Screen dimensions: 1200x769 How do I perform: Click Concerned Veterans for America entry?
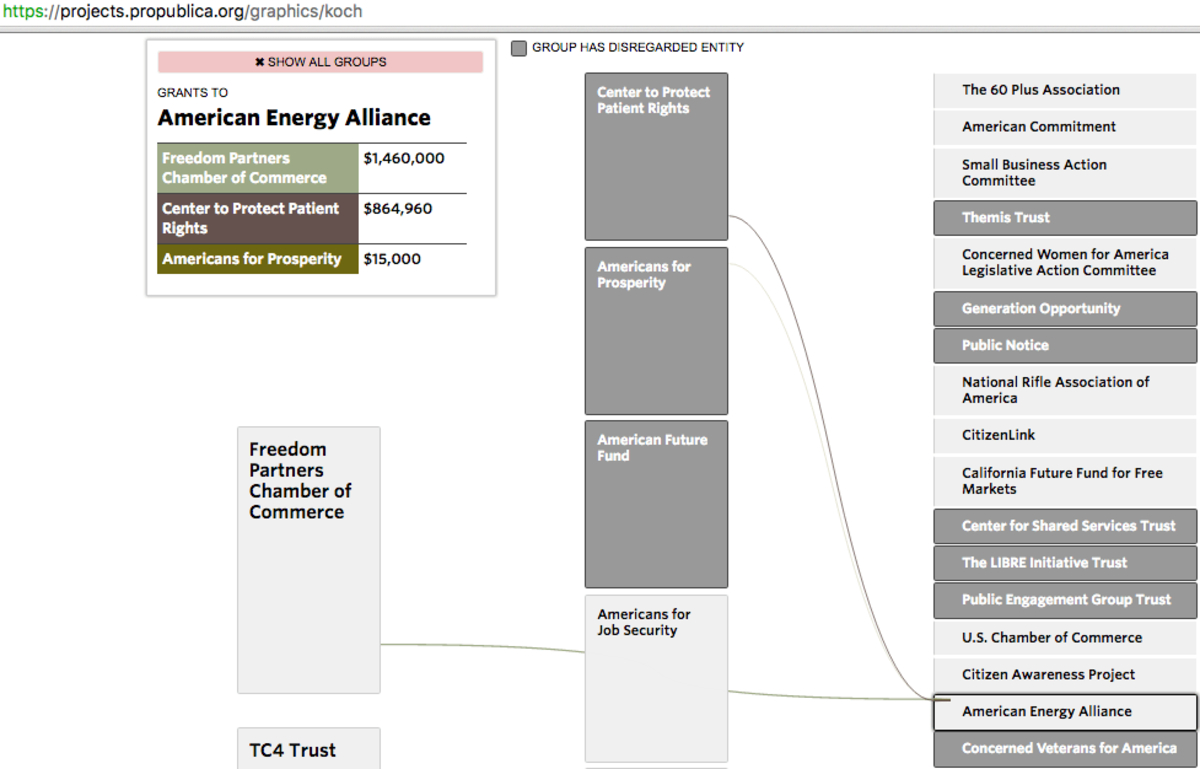[x=1064, y=748]
